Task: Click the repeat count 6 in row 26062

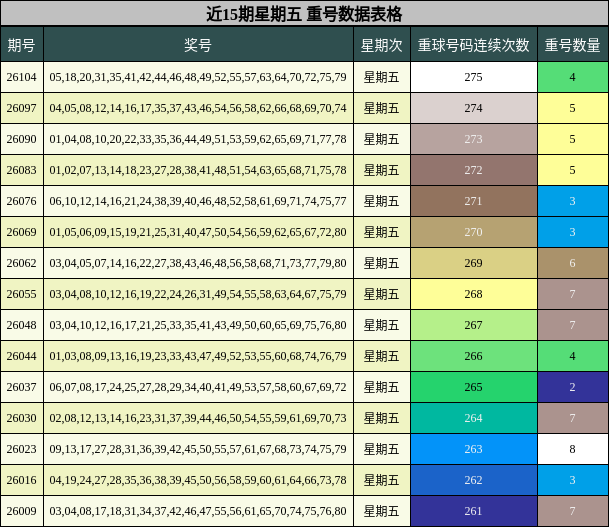Action: point(573,263)
